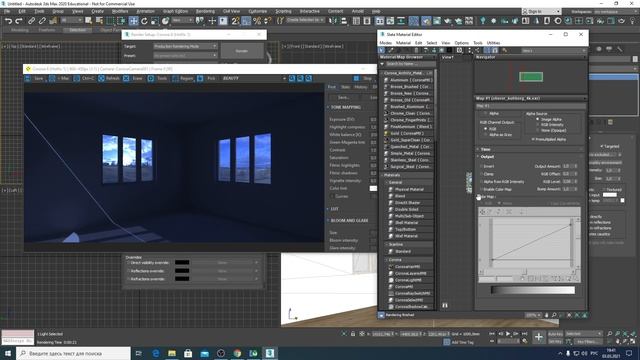640x360 pixels.
Task: Open the Options menu in Slate editor
Action: tap(461, 43)
